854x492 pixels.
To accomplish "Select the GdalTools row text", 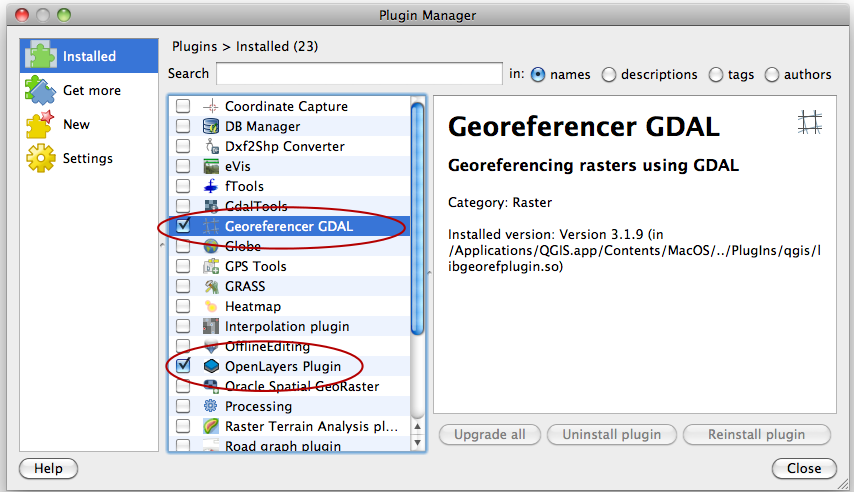I will [256, 206].
